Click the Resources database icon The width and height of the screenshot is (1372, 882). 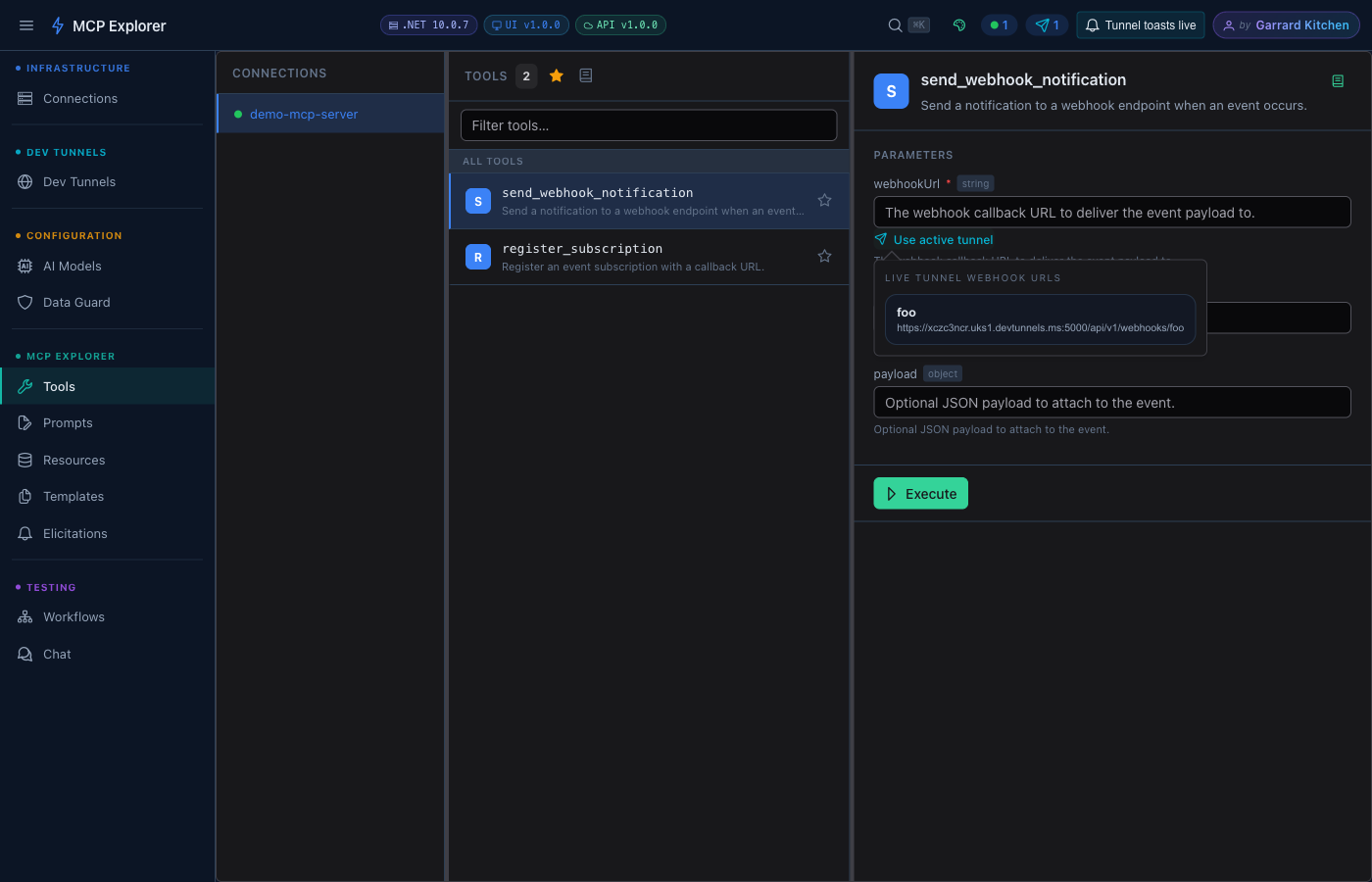click(x=25, y=460)
